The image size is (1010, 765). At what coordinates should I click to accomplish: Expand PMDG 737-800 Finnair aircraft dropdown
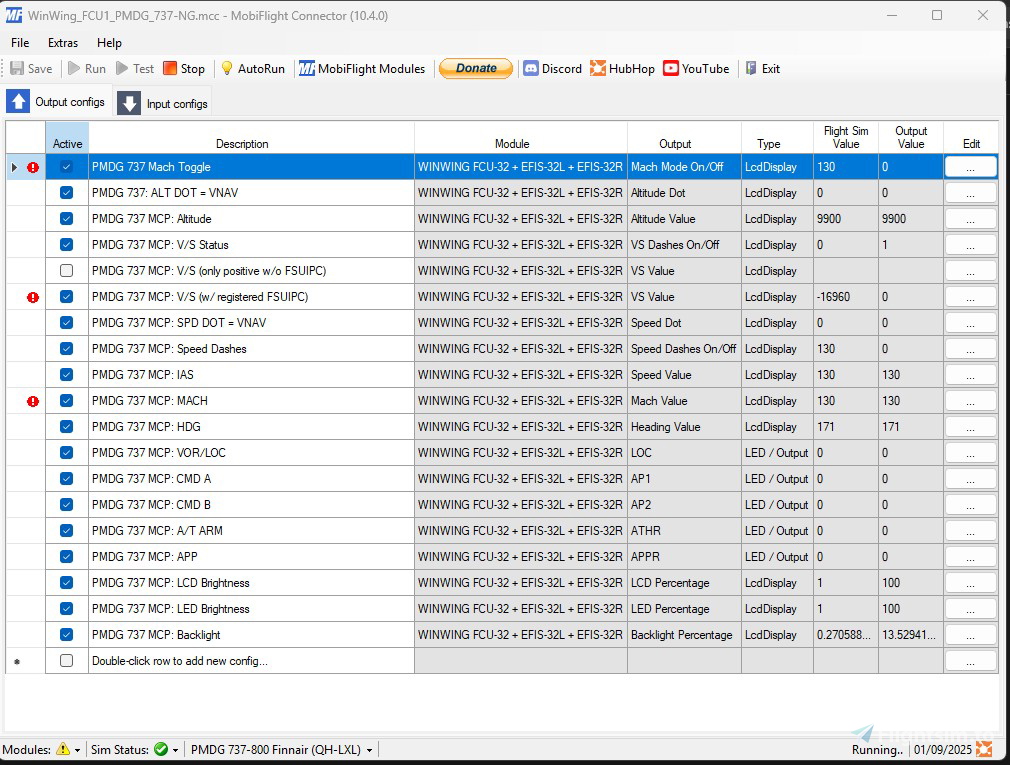pyautogui.click(x=369, y=750)
